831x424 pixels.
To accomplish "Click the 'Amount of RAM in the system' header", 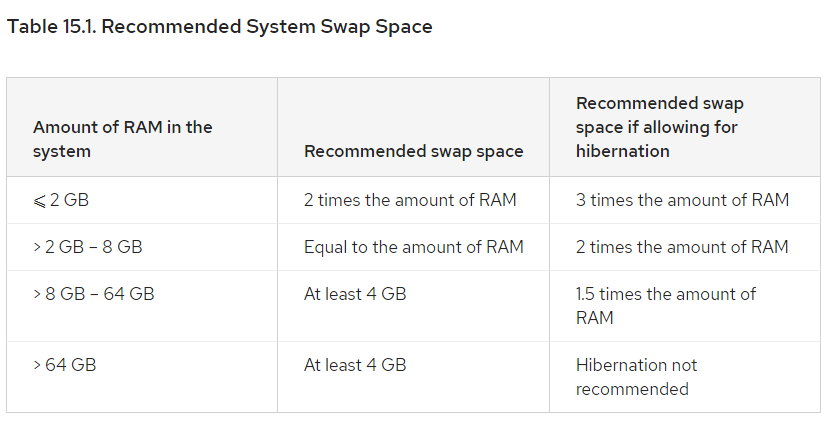I will pyautogui.click(x=122, y=139).
